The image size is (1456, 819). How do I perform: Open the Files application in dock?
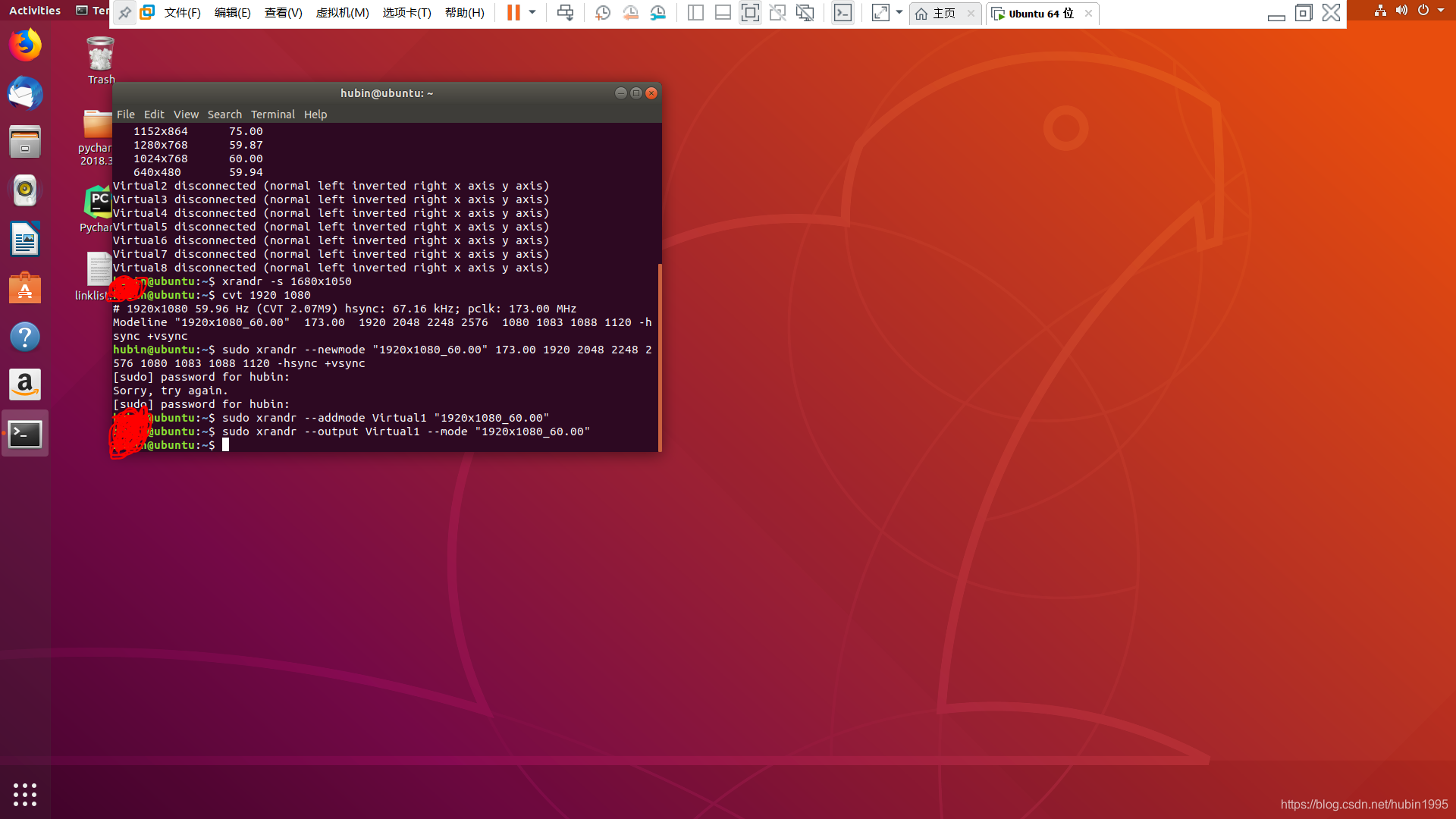click(25, 142)
